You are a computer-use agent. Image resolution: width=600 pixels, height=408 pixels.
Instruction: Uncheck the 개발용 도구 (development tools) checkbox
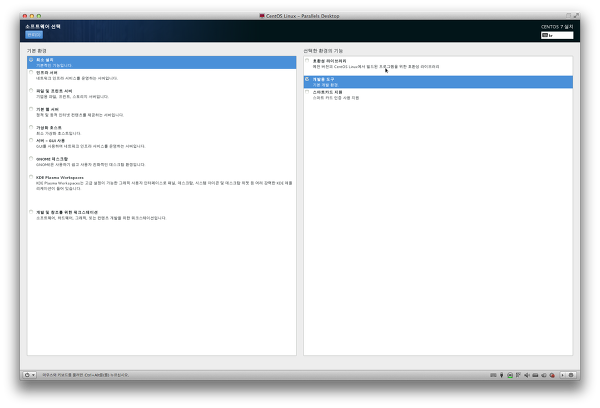pyautogui.click(x=307, y=79)
